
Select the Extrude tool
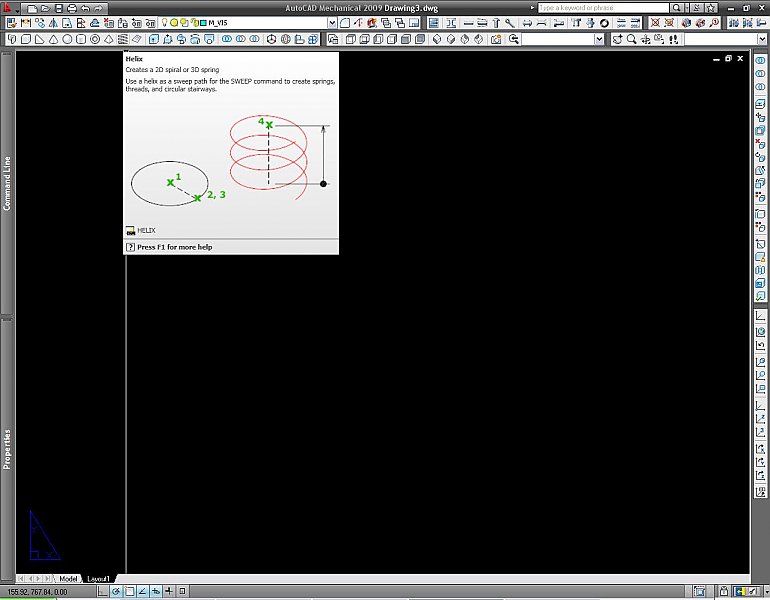tap(154, 39)
